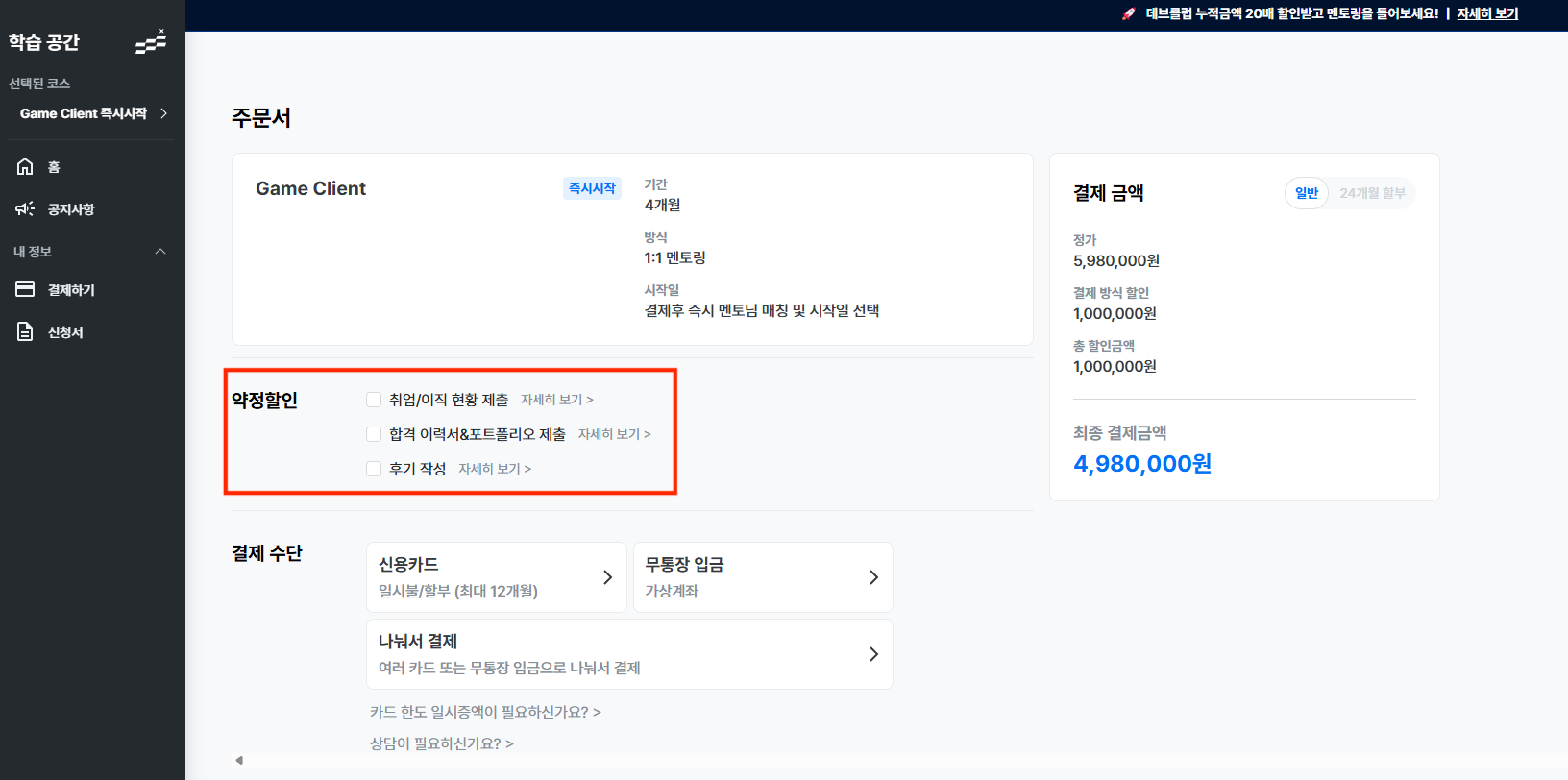Click the horizontal scrollbar left arrow
Image resolution: width=1568 pixels, height=780 pixels.
tap(239, 760)
